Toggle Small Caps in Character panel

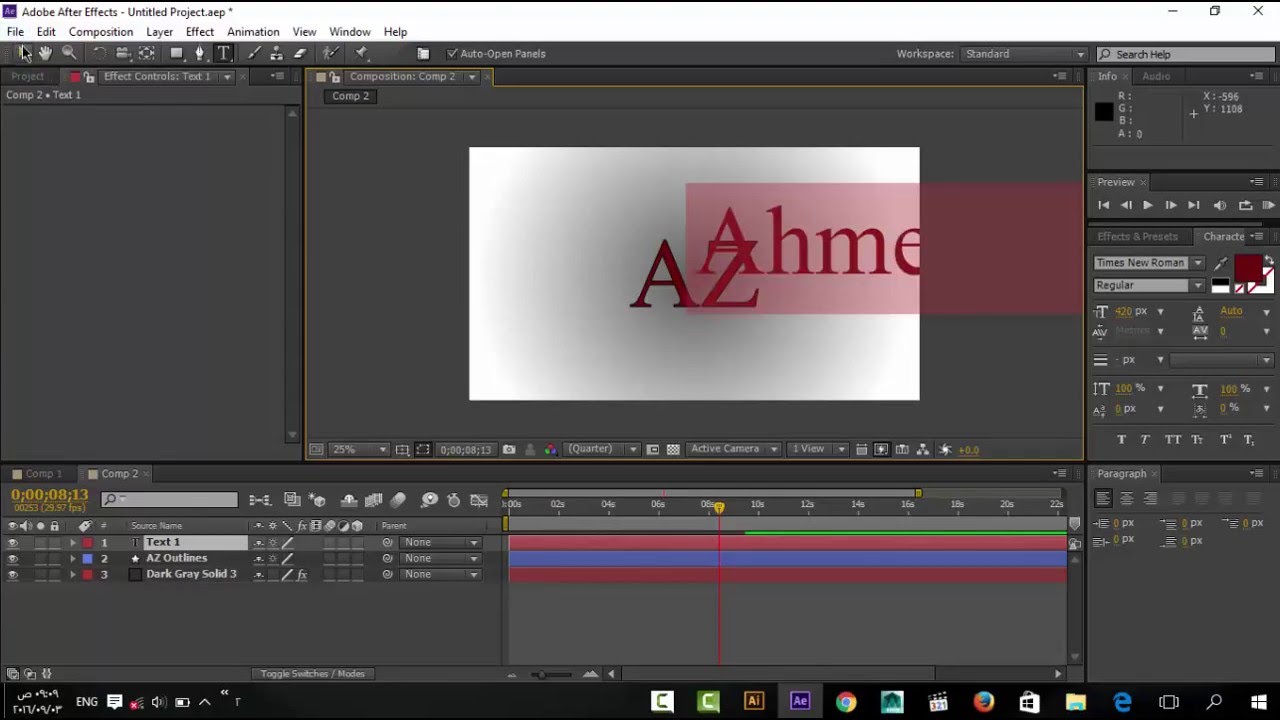tap(1198, 440)
